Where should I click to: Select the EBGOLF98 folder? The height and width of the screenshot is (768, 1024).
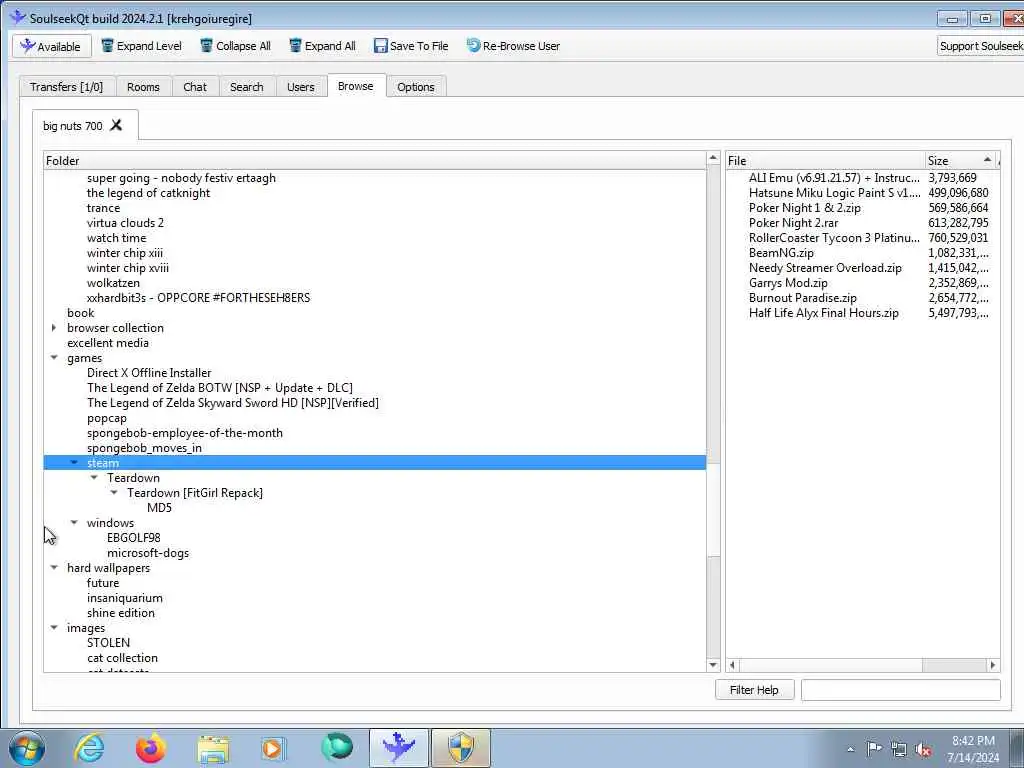tap(134, 538)
